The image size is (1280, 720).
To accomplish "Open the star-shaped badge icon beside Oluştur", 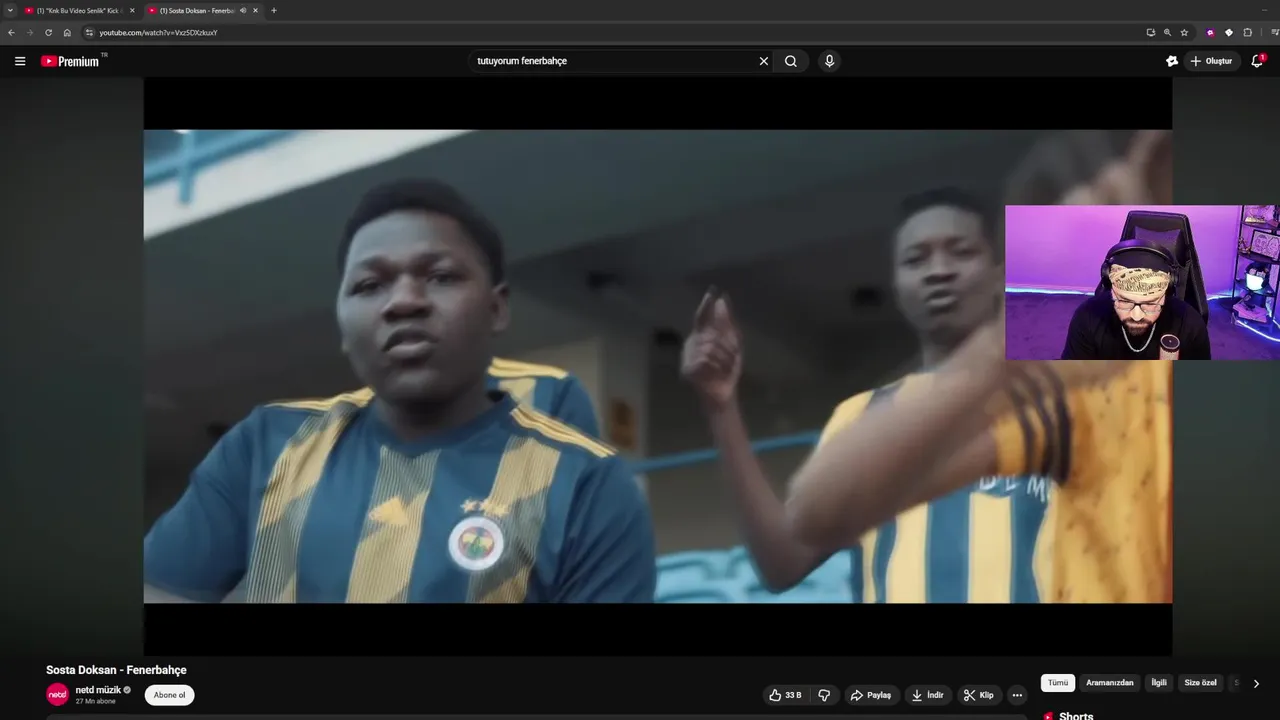I will (x=1172, y=61).
